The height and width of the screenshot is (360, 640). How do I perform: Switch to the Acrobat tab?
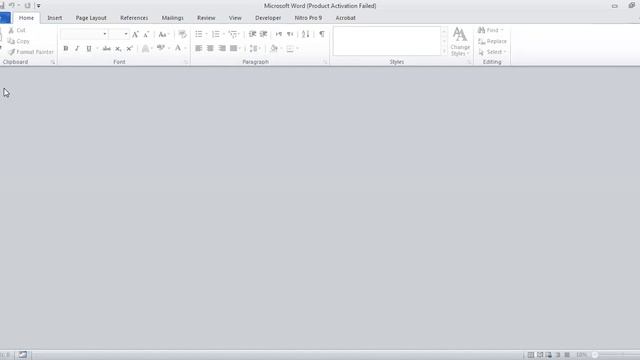(345, 18)
